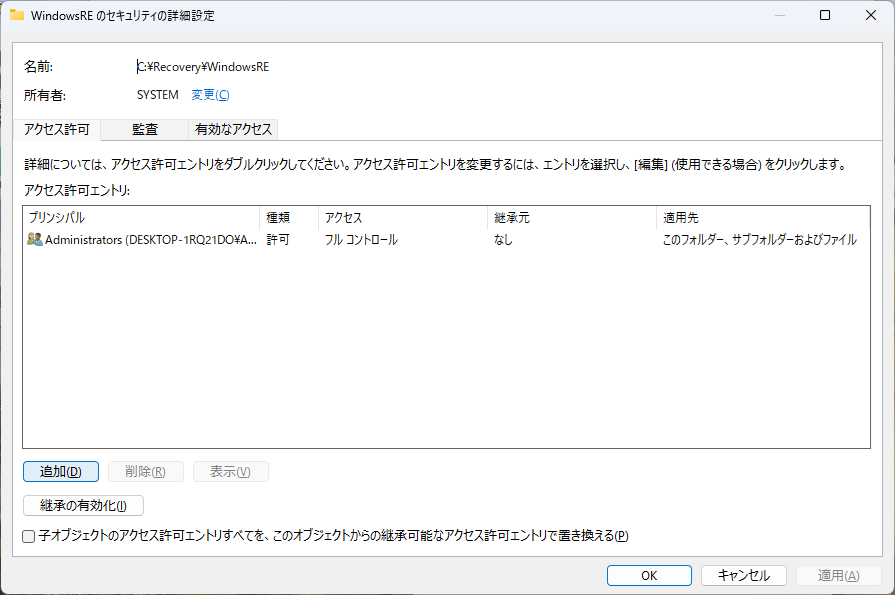This screenshot has width=895, height=595.
Task: Select the フル コントロール cell in the Administrators row
Action: coord(361,240)
